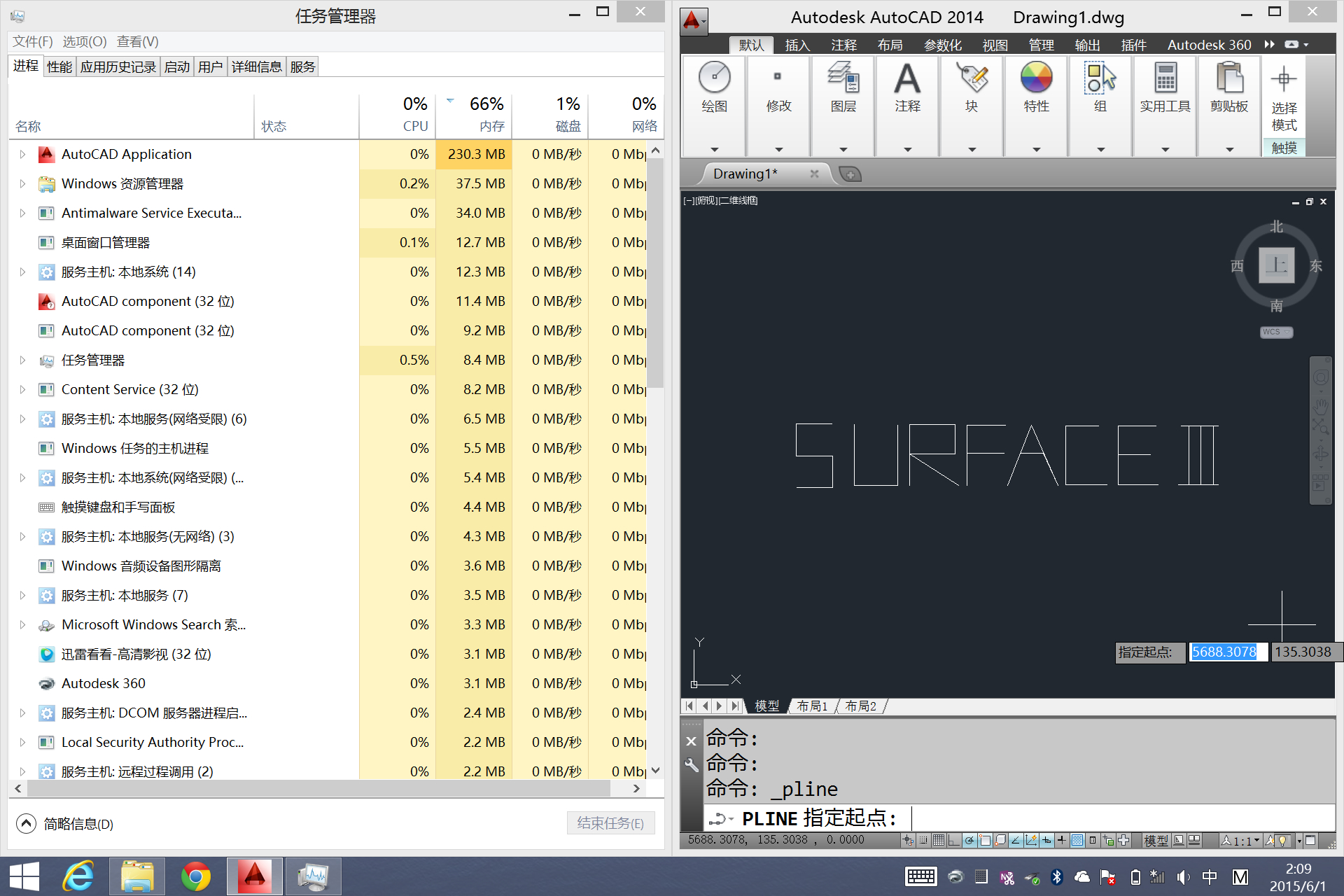Click the 选择模式 crosshair icon in the ribbon
This screenshot has height=896, width=1344.
tap(1284, 79)
